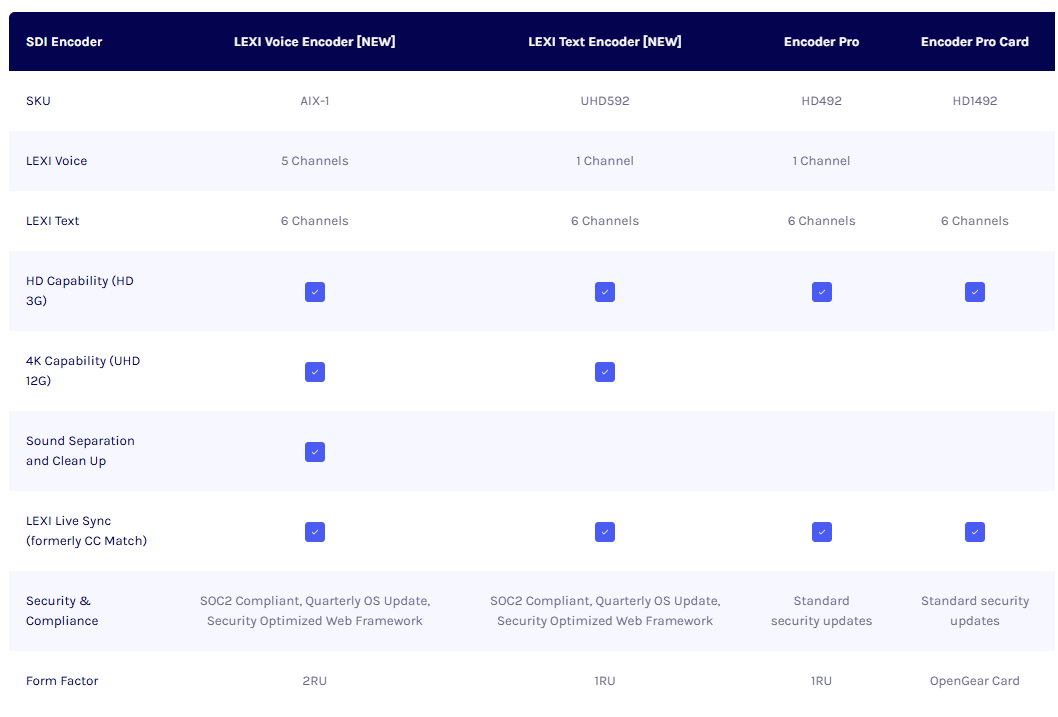Click Encoder Pro's 1RU form factor
Screen dimensions: 1058x717
pyautogui.click(x=821, y=681)
